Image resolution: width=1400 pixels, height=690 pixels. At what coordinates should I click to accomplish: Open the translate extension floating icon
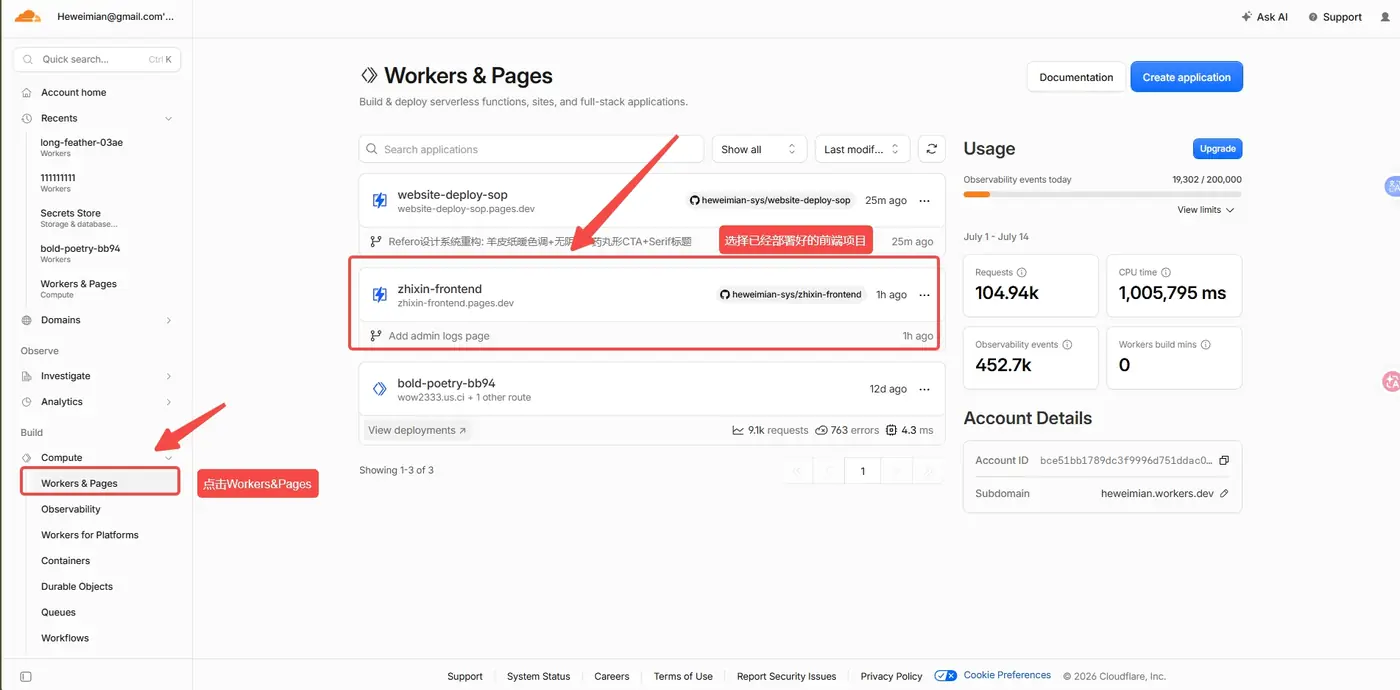click(1391, 186)
